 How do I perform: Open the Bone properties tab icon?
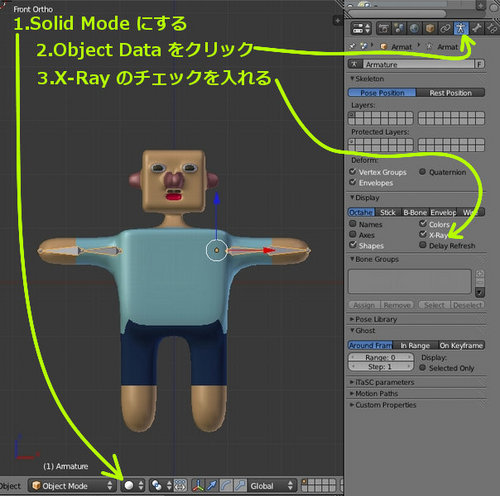477,28
